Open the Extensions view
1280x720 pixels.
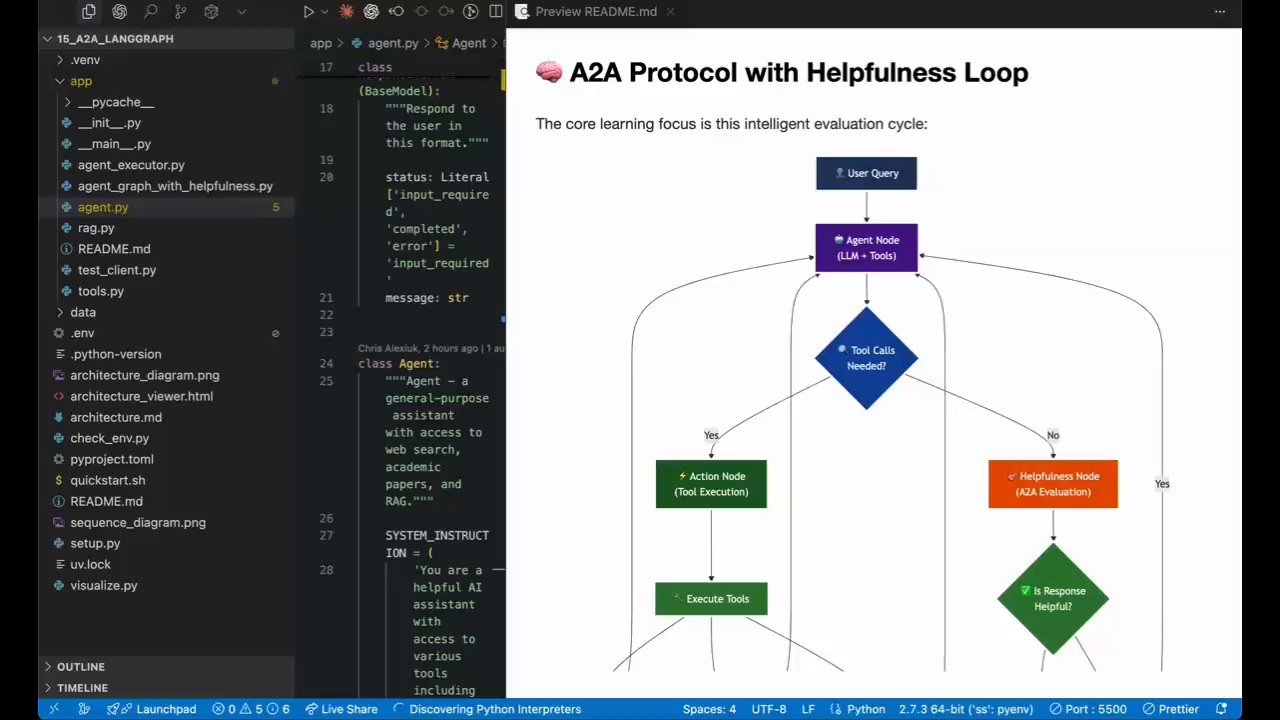[x=211, y=11]
